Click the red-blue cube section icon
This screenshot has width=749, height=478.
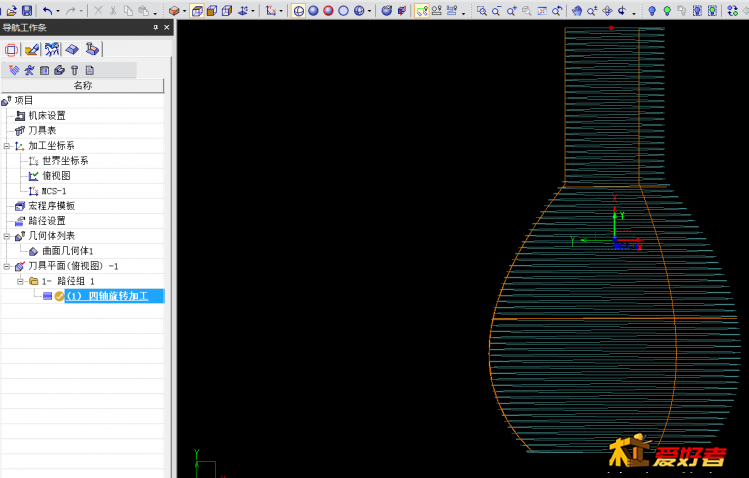point(402,11)
